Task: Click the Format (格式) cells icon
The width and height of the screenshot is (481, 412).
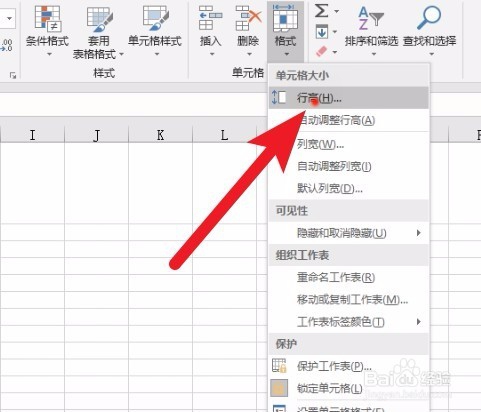Action: click(285, 18)
